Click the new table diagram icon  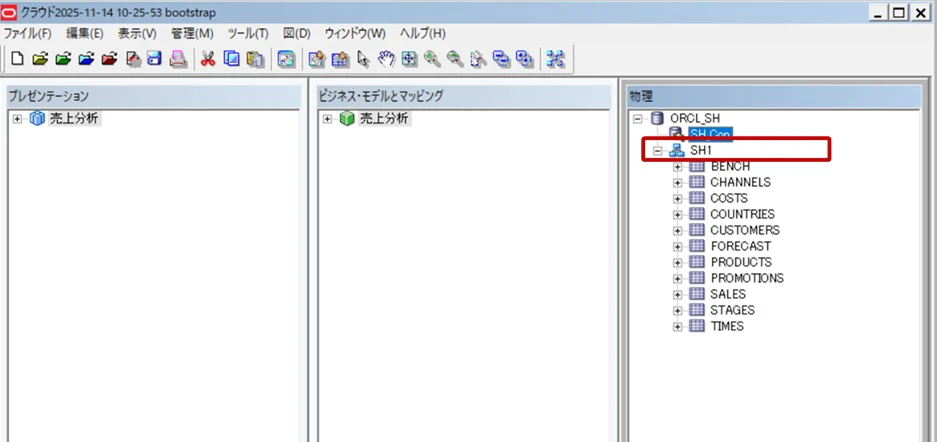pyautogui.click(x=317, y=59)
